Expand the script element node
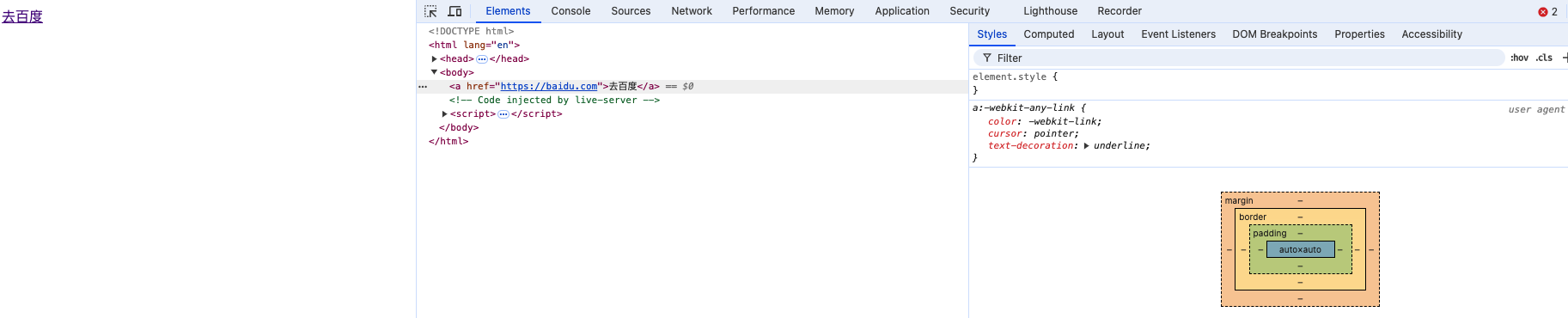The width and height of the screenshot is (1568, 318). pyautogui.click(x=444, y=114)
